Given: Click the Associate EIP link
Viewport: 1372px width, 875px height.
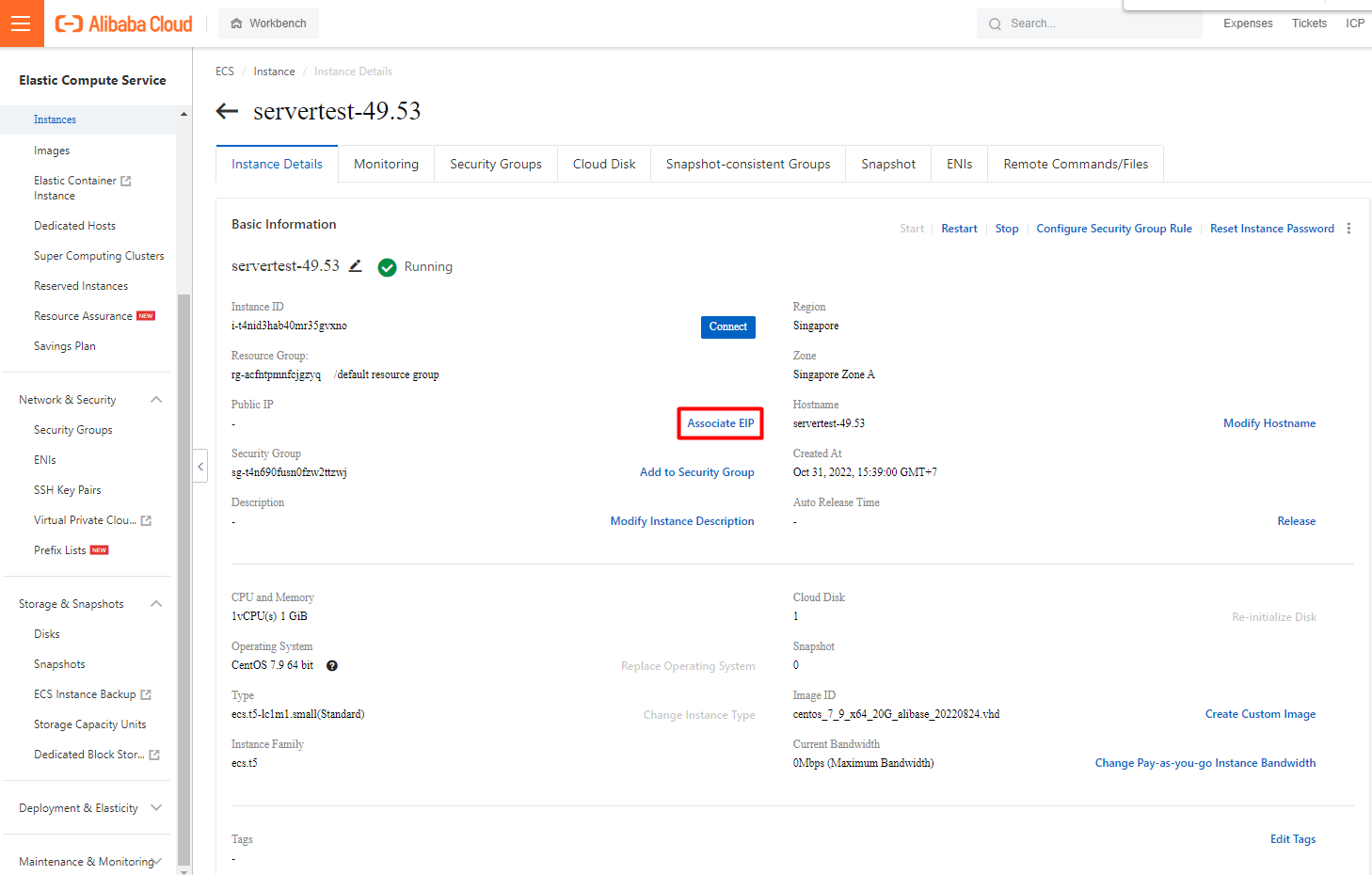Looking at the screenshot, I should pos(720,423).
